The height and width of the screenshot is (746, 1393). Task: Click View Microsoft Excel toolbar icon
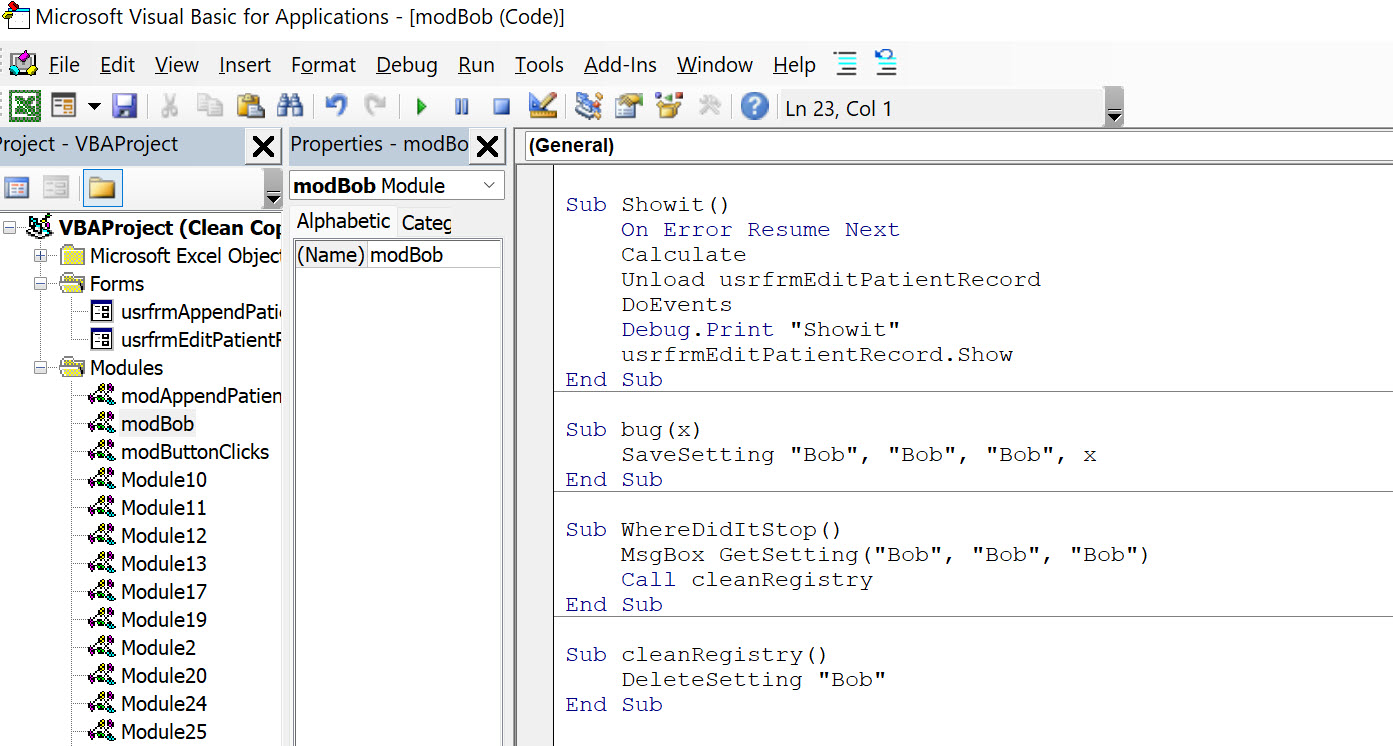25,106
